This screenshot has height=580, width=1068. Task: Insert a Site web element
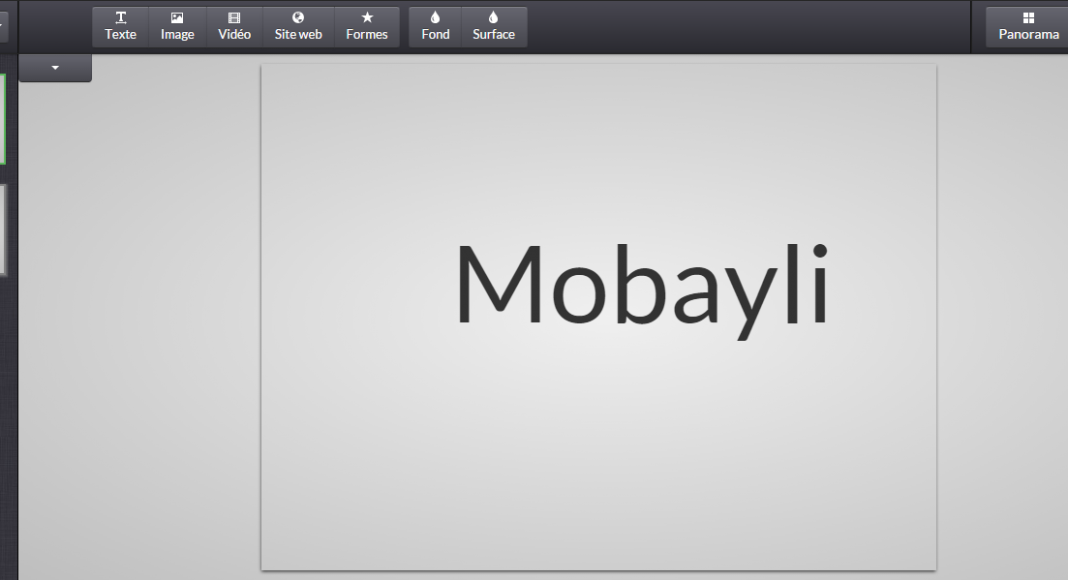(298, 27)
